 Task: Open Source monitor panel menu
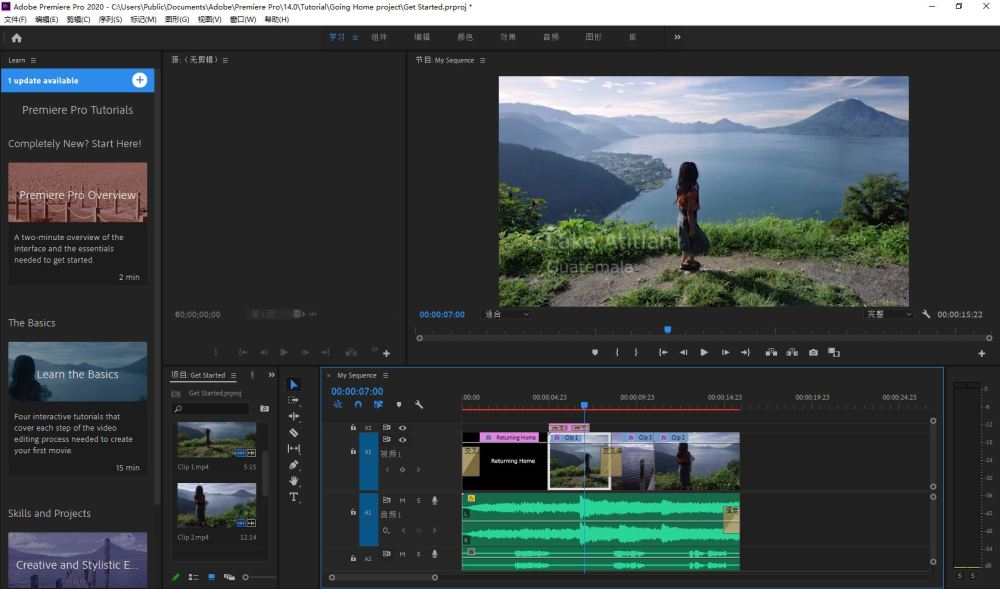tap(226, 61)
